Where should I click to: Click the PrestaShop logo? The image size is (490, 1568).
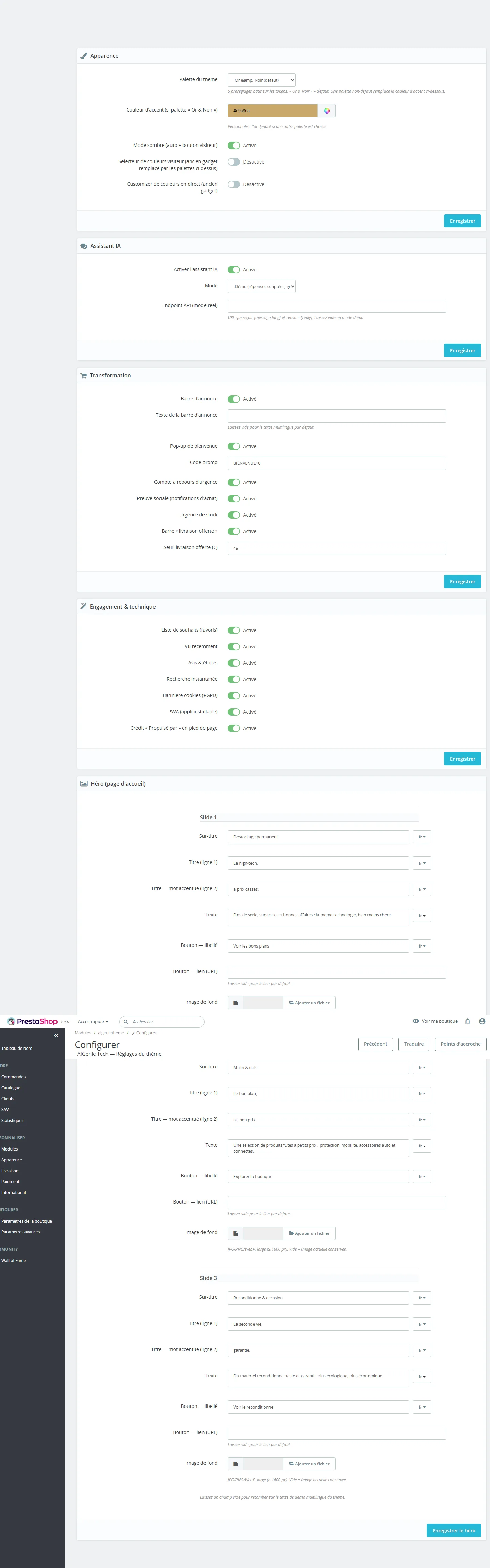tap(32, 1021)
